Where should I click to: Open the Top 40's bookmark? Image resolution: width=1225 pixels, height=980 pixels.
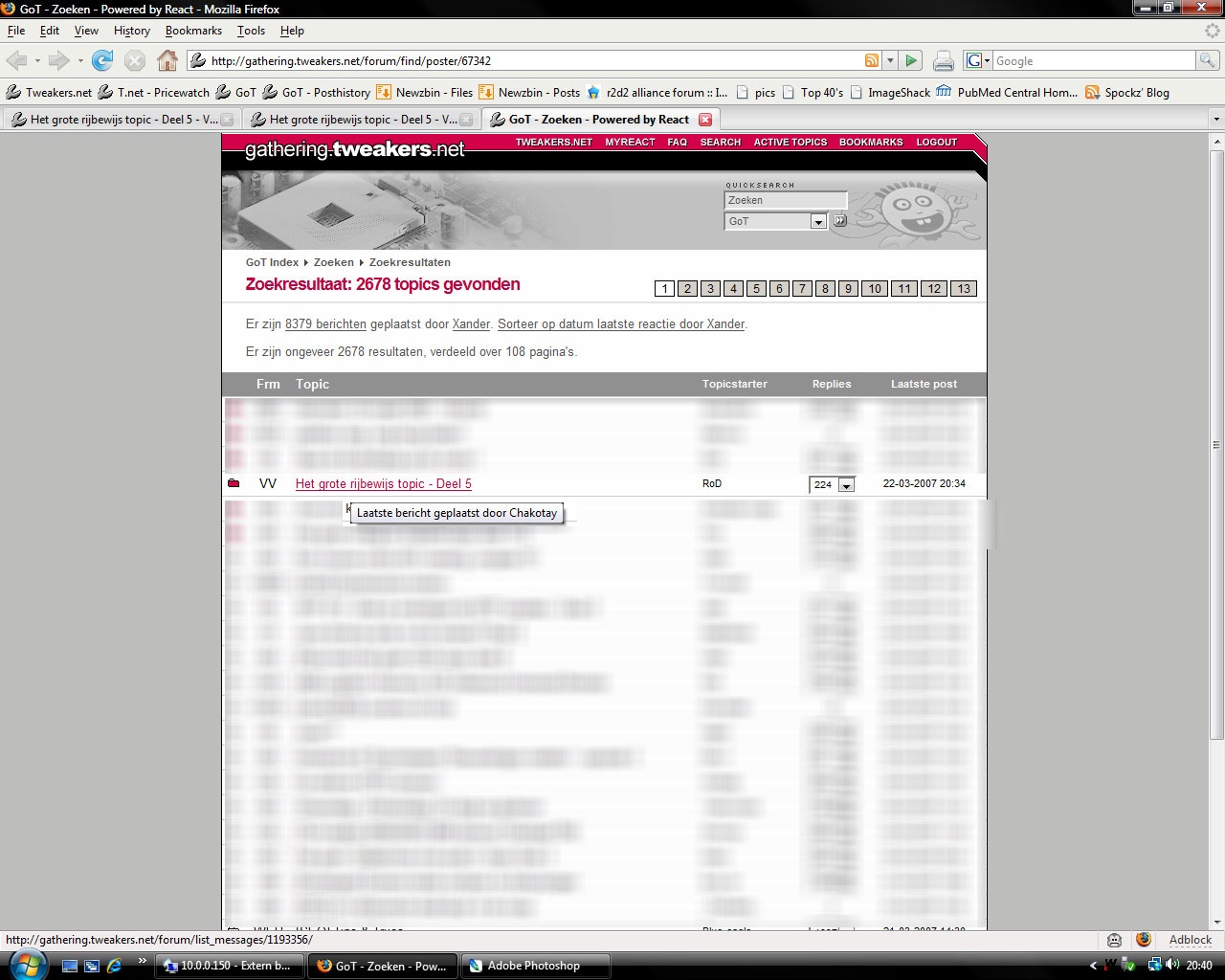[813, 93]
